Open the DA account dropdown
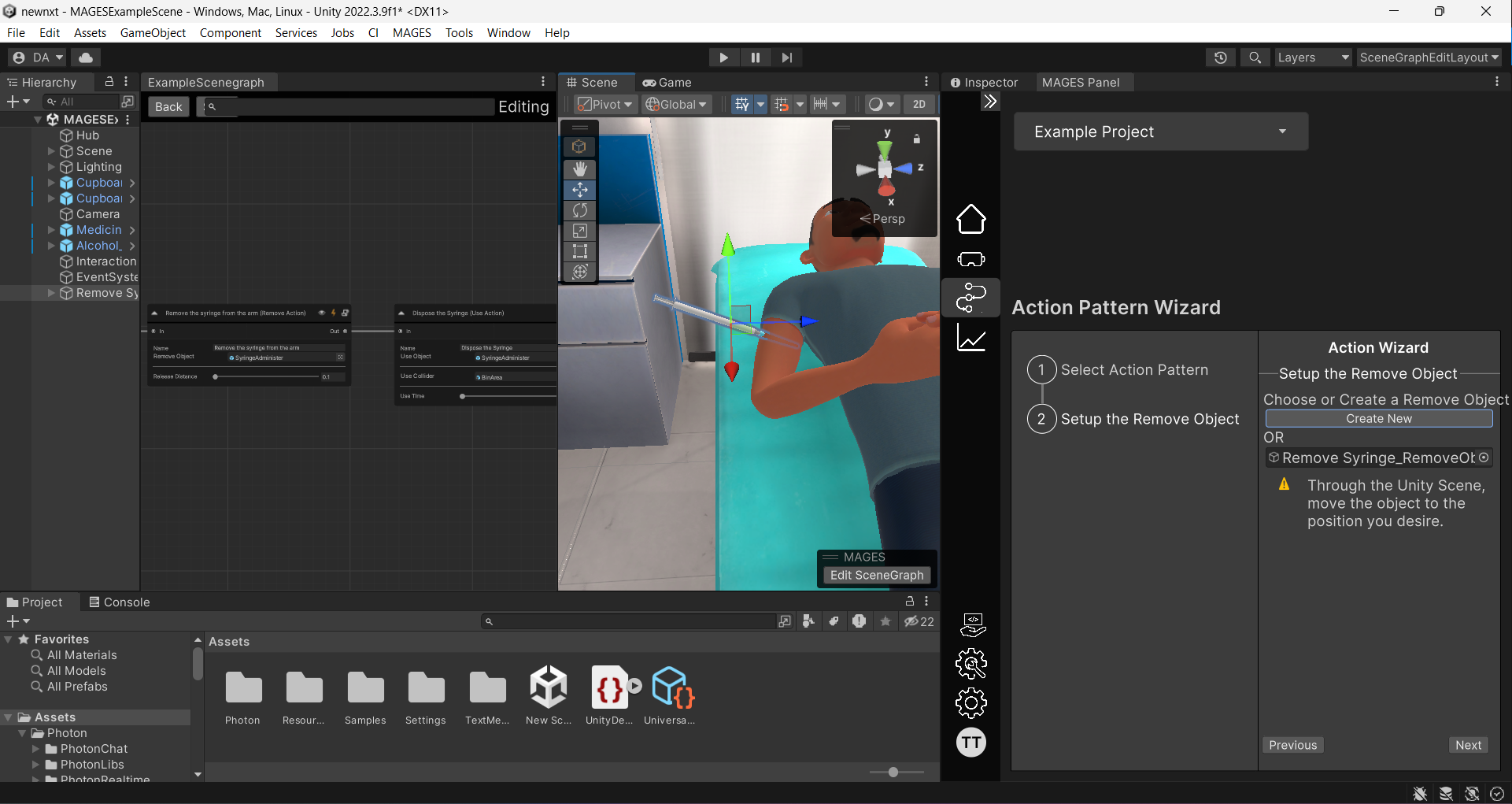This screenshot has width=1512, height=804. click(37, 57)
